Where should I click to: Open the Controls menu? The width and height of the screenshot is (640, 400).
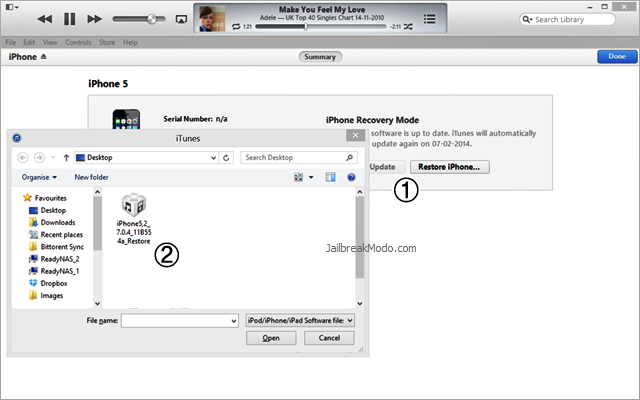[78, 42]
